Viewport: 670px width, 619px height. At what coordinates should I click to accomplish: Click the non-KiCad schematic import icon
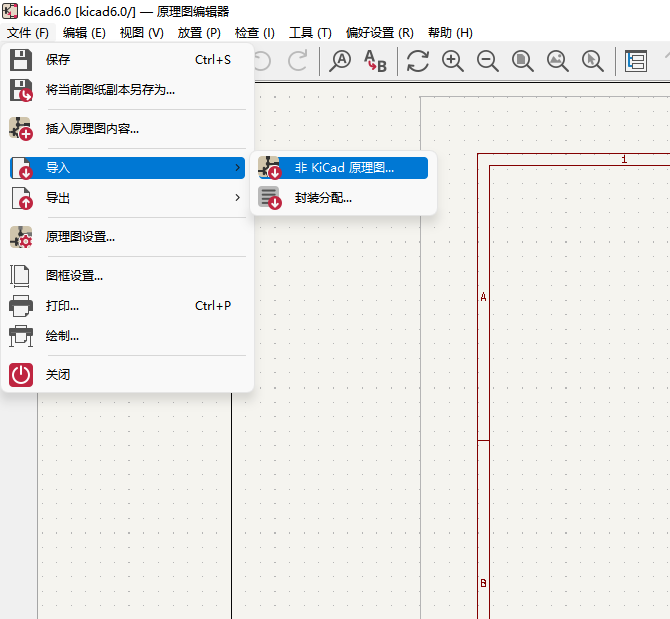point(270,168)
